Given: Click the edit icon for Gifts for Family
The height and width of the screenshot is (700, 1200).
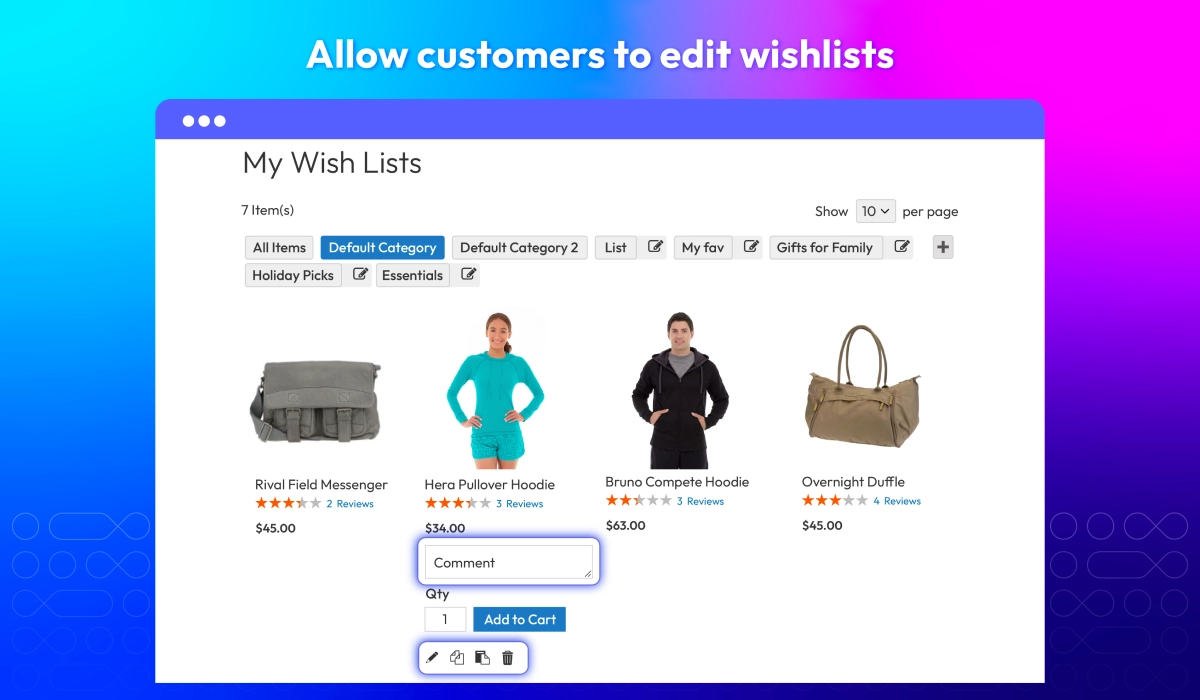Looking at the screenshot, I should pyautogui.click(x=901, y=247).
